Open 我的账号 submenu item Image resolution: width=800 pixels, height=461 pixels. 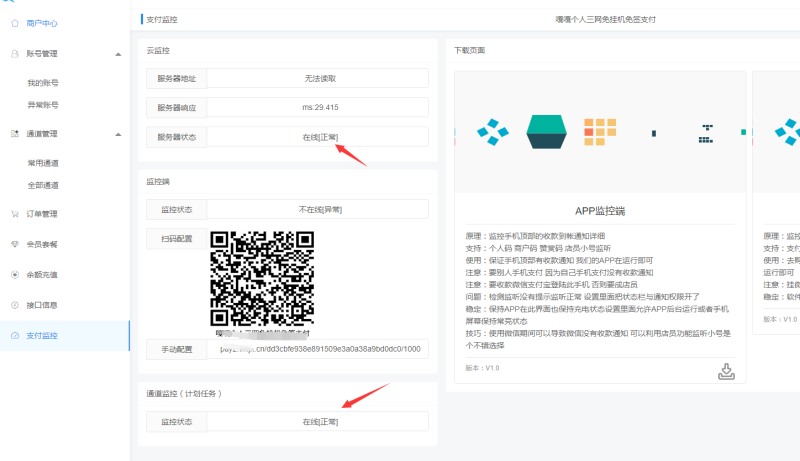point(43,83)
